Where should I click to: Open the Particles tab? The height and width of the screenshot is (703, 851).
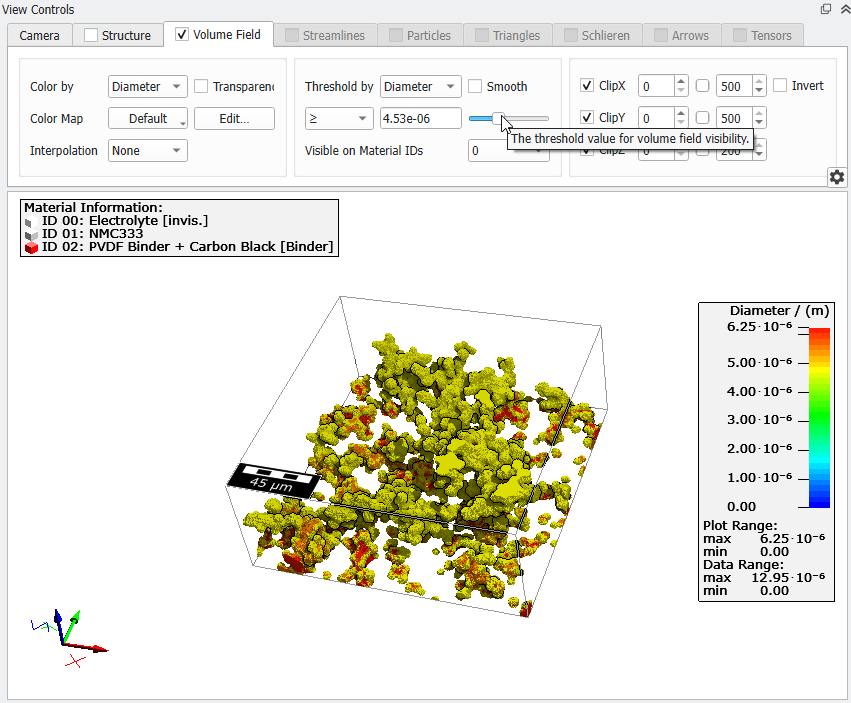[x=420, y=35]
